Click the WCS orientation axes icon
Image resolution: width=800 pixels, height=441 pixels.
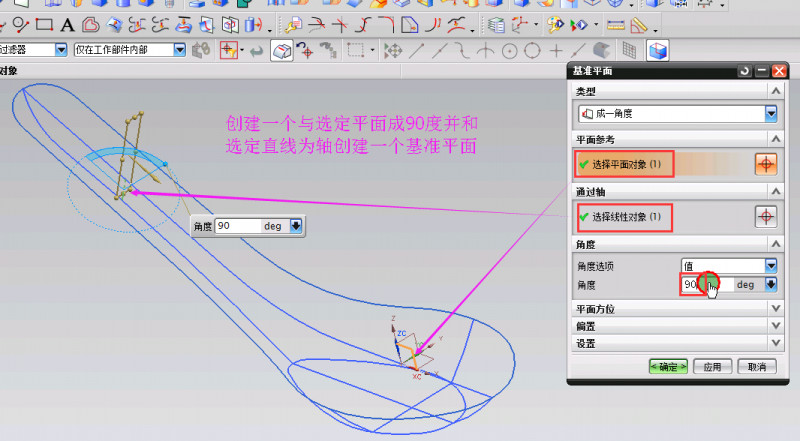coord(519,24)
